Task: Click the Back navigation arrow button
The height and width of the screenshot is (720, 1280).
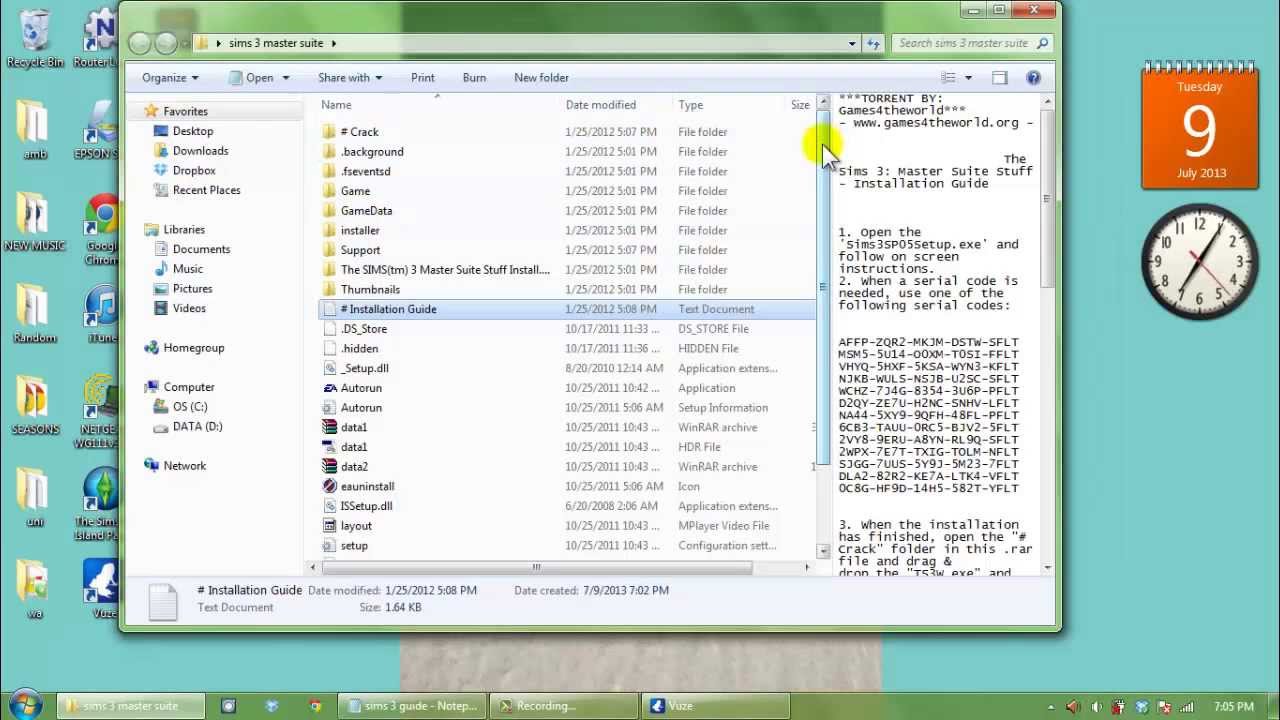Action: coord(140,43)
